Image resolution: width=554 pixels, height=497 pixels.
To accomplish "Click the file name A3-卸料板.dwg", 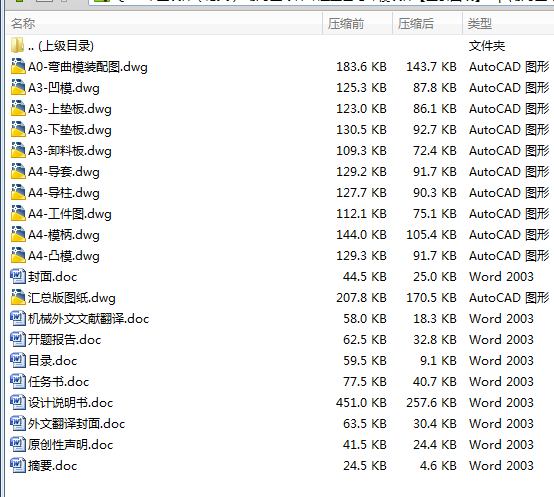I will point(70,151).
